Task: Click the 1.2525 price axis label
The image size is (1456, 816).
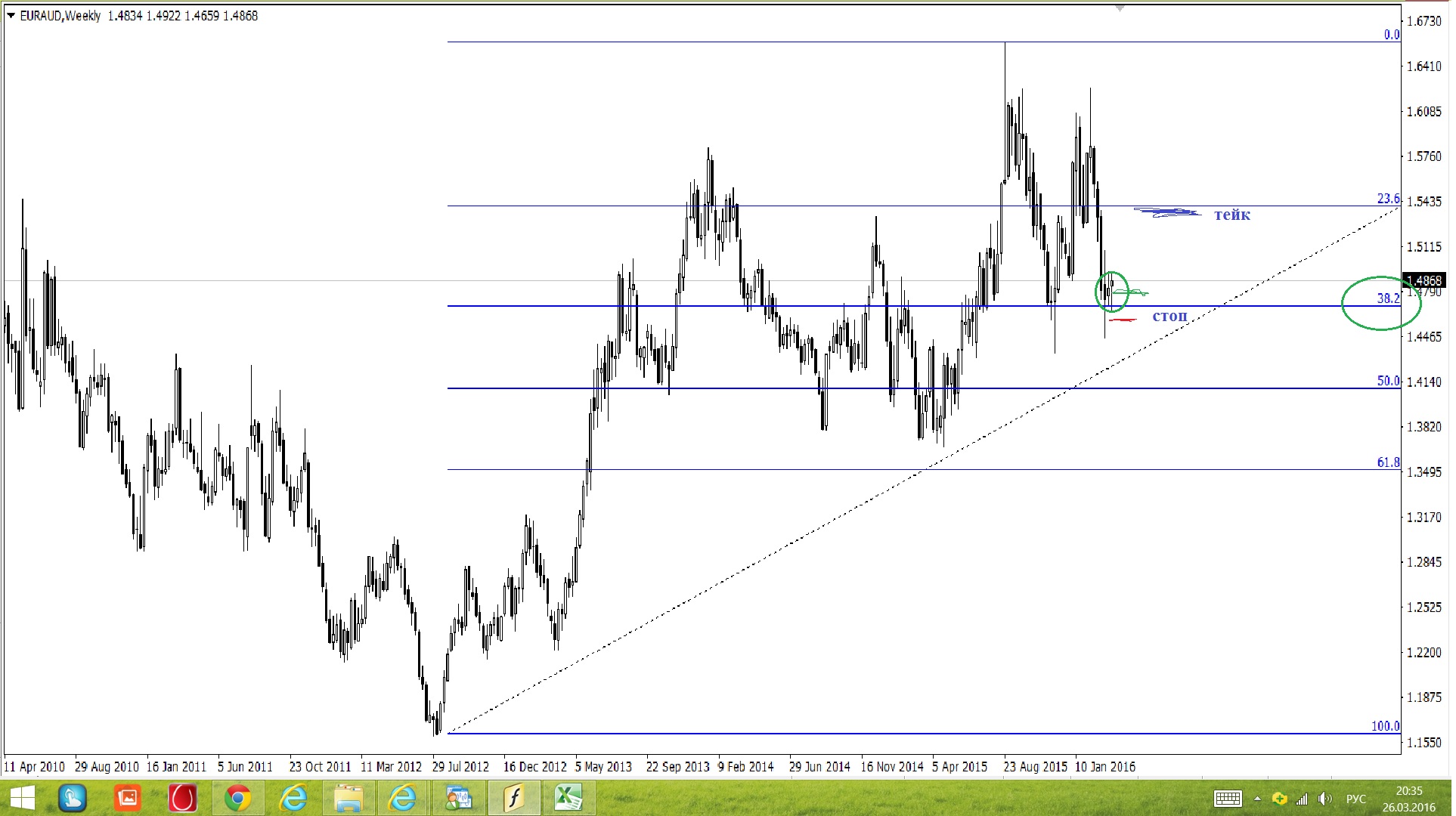Action: (1423, 607)
